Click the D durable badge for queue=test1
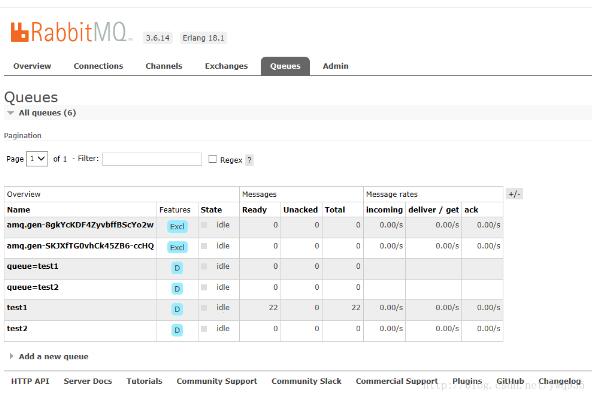This screenshot has width=597, height=395. tap(177, 268)
